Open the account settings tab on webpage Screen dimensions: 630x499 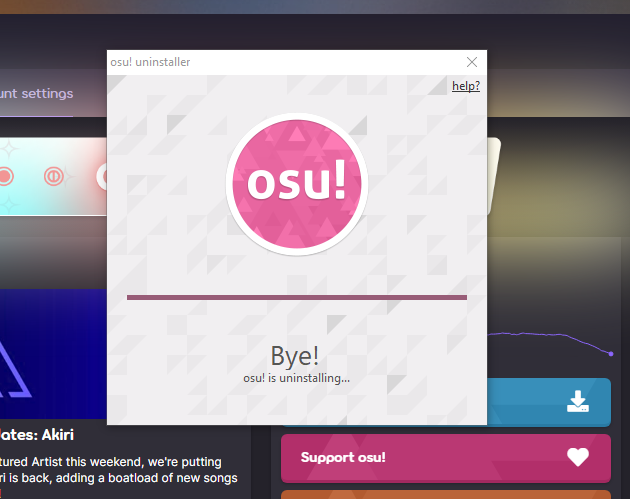[x=37, y=94]
